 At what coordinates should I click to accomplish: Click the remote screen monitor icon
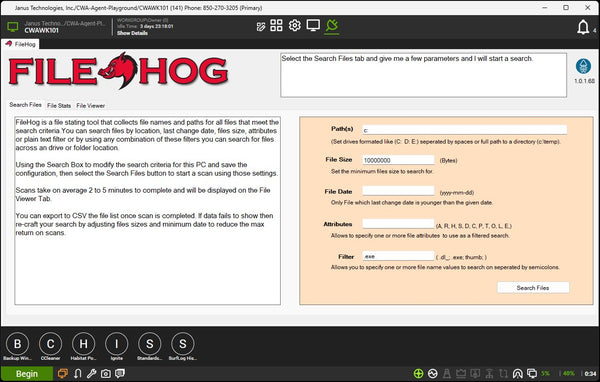tap(313, 26)
